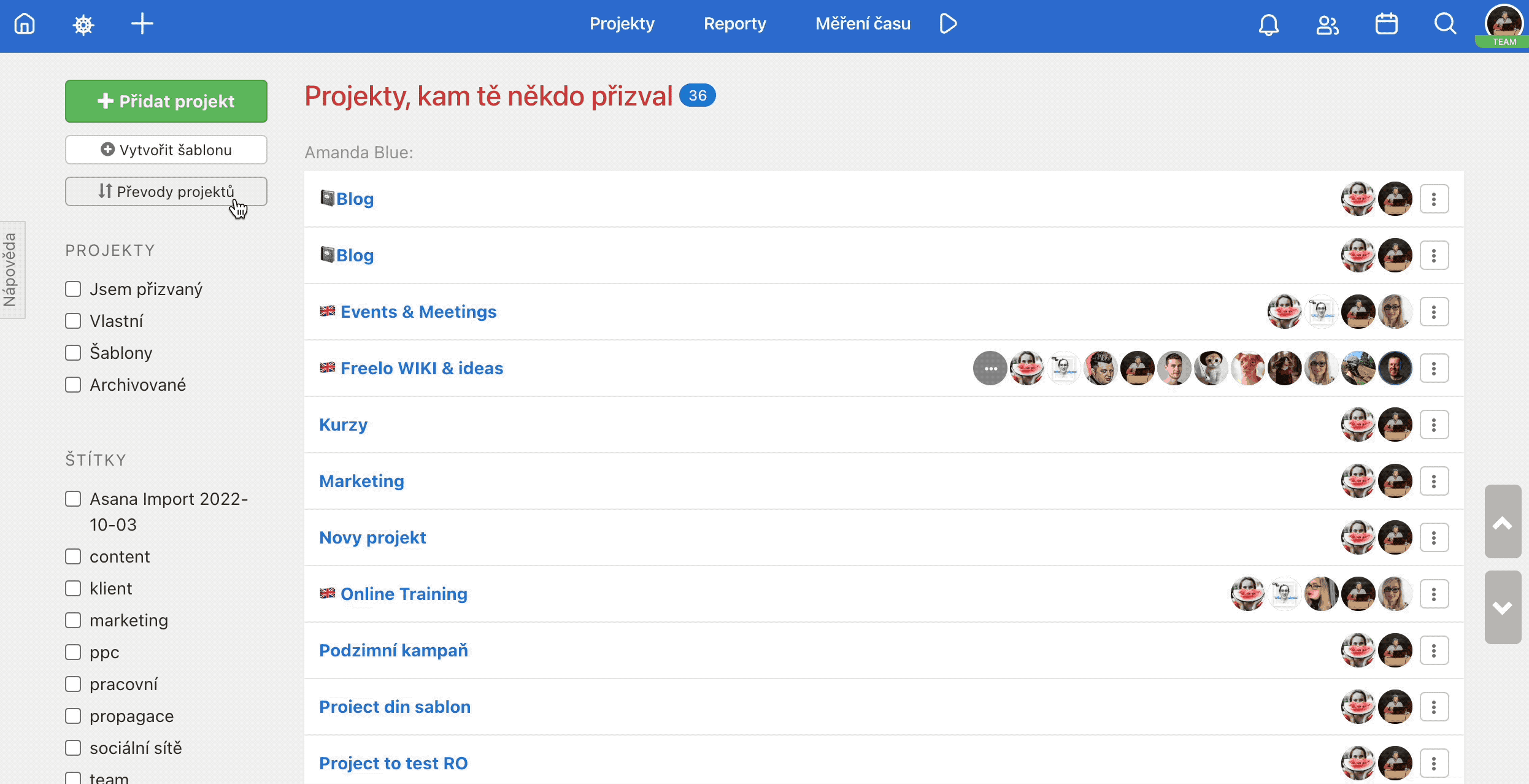Image resolution: width=1529 pixels, height=784 pixels.
Task: Check the sociální sítě label filter
Action: [73, 748]
